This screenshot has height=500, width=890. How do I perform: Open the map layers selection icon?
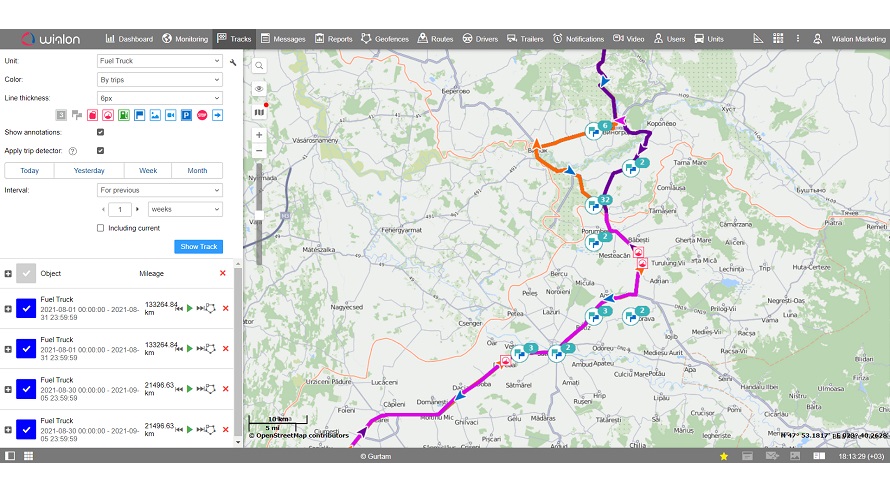tap(259, 112)
